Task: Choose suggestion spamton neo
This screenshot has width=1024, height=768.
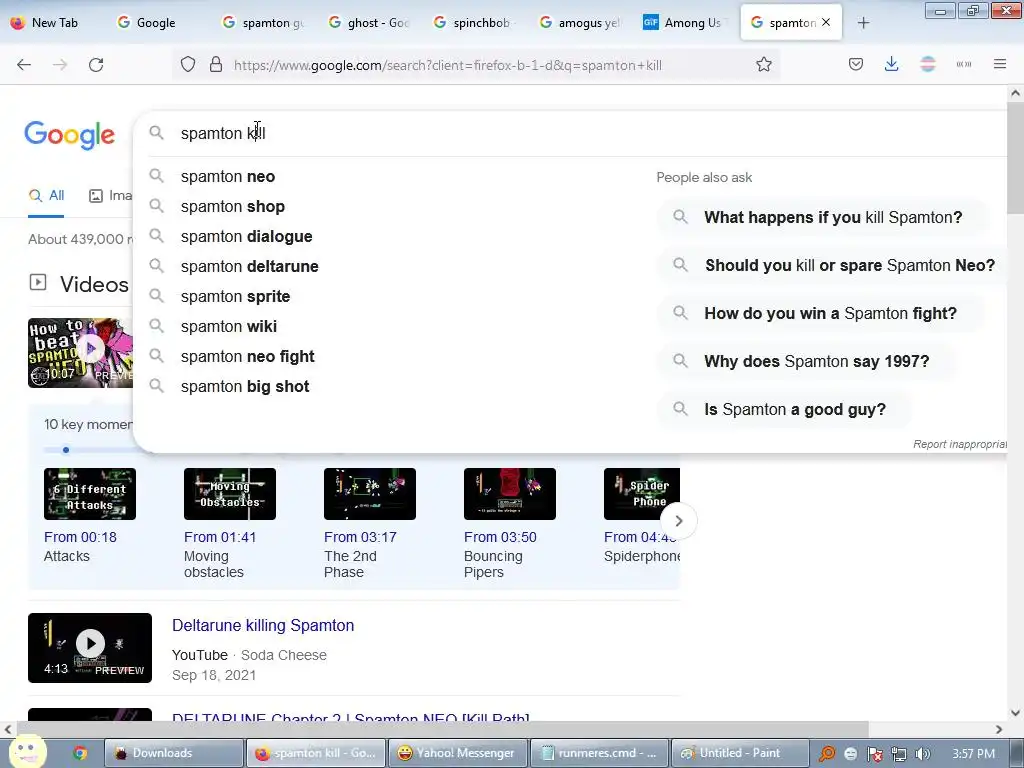Action: pyautogui.click(x=228, y=176)
